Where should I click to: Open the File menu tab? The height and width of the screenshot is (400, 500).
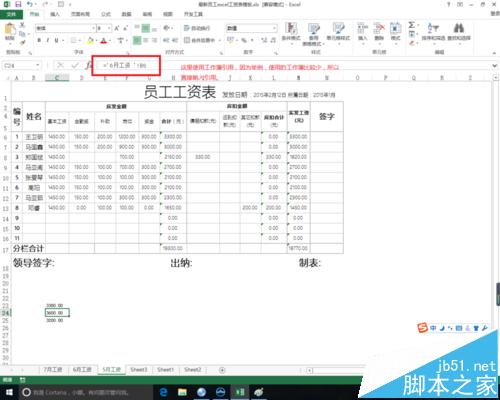click(11, 14)
